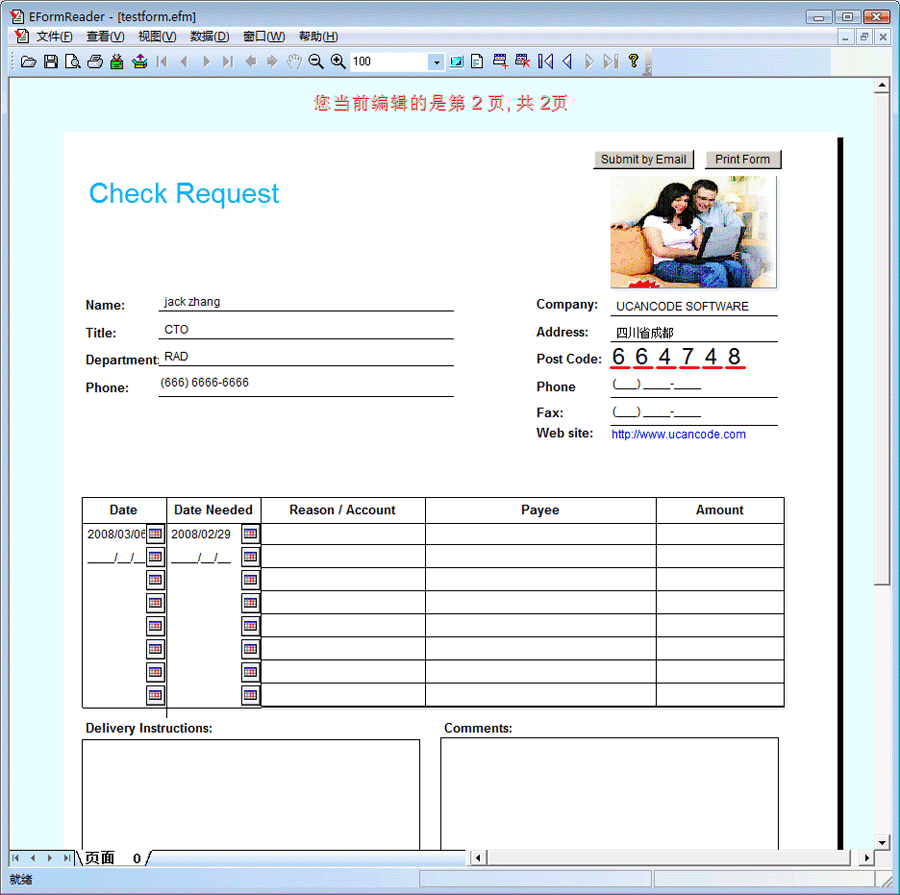Click the Submit by Email button

(643, 159)
